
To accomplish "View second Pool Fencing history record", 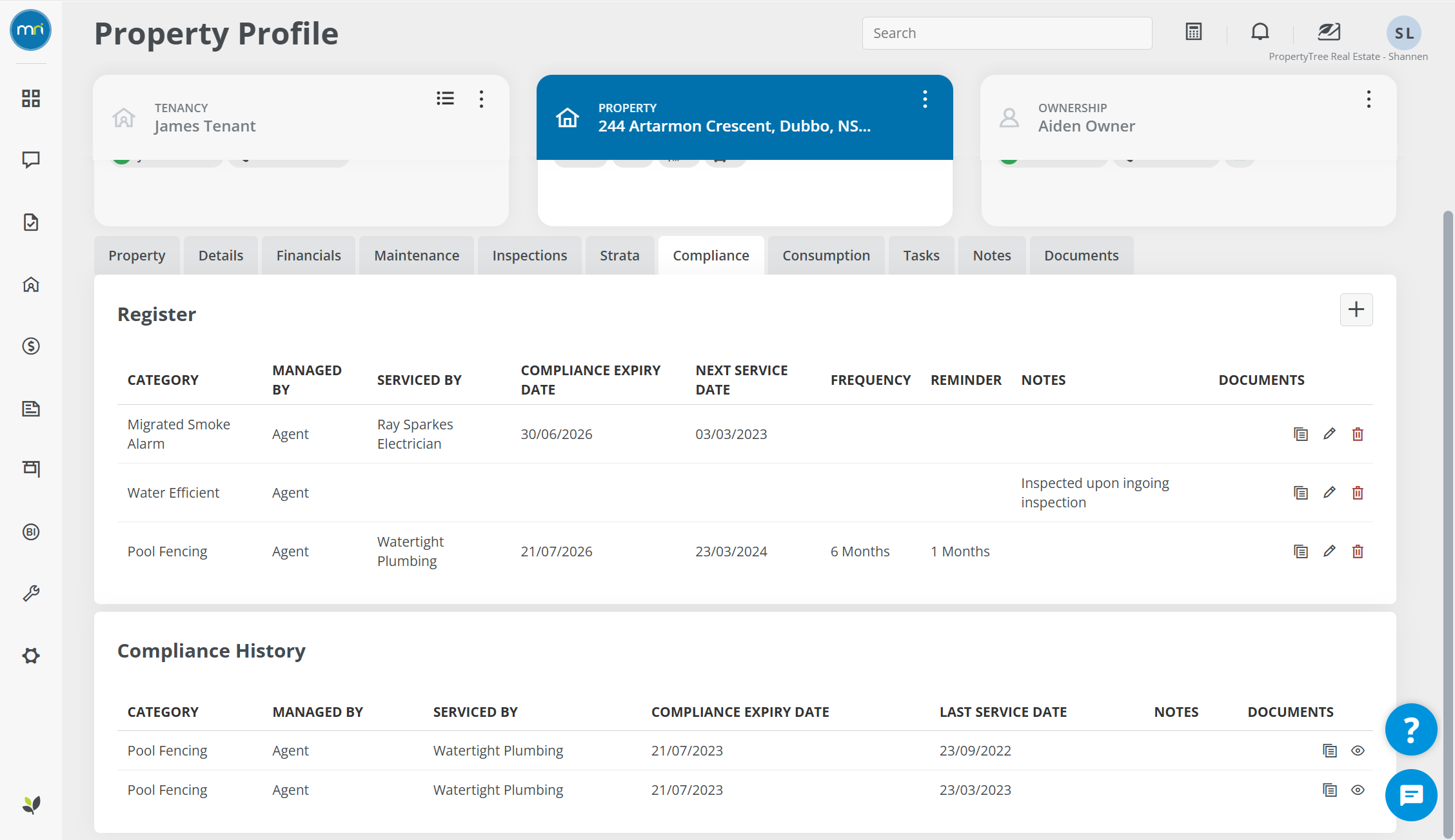I will tap(1358, 790).
